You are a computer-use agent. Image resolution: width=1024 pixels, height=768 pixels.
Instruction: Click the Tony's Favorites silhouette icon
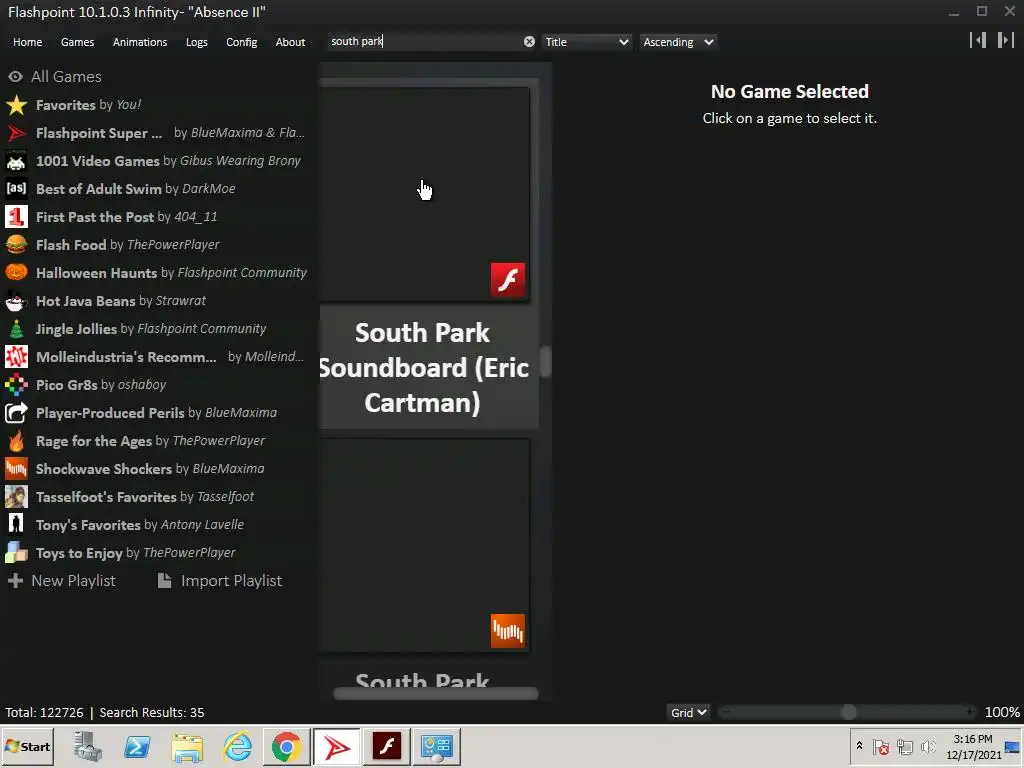point(16,525)
